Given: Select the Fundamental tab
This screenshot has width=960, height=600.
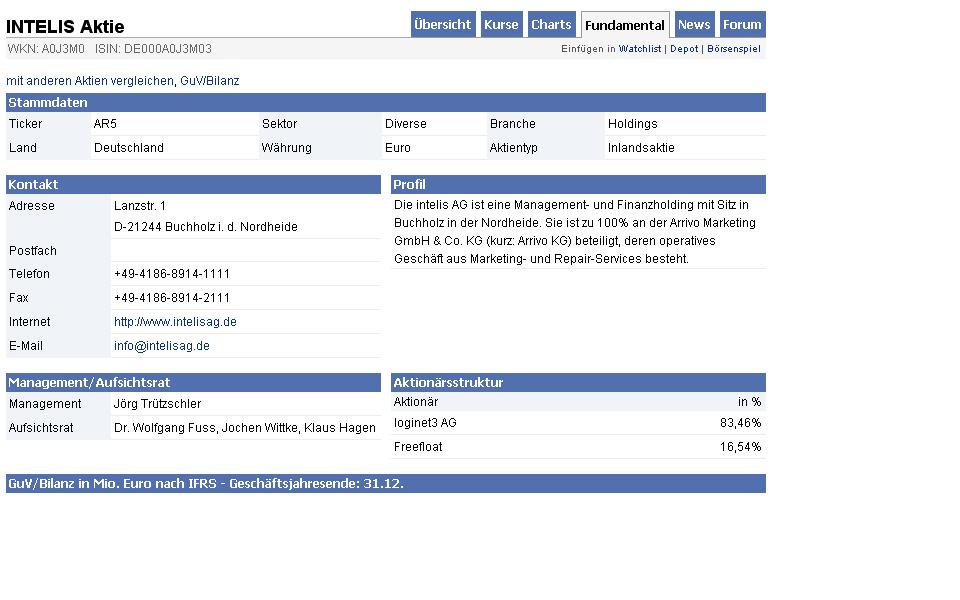Looking at the screenshot, I should 625,25.
